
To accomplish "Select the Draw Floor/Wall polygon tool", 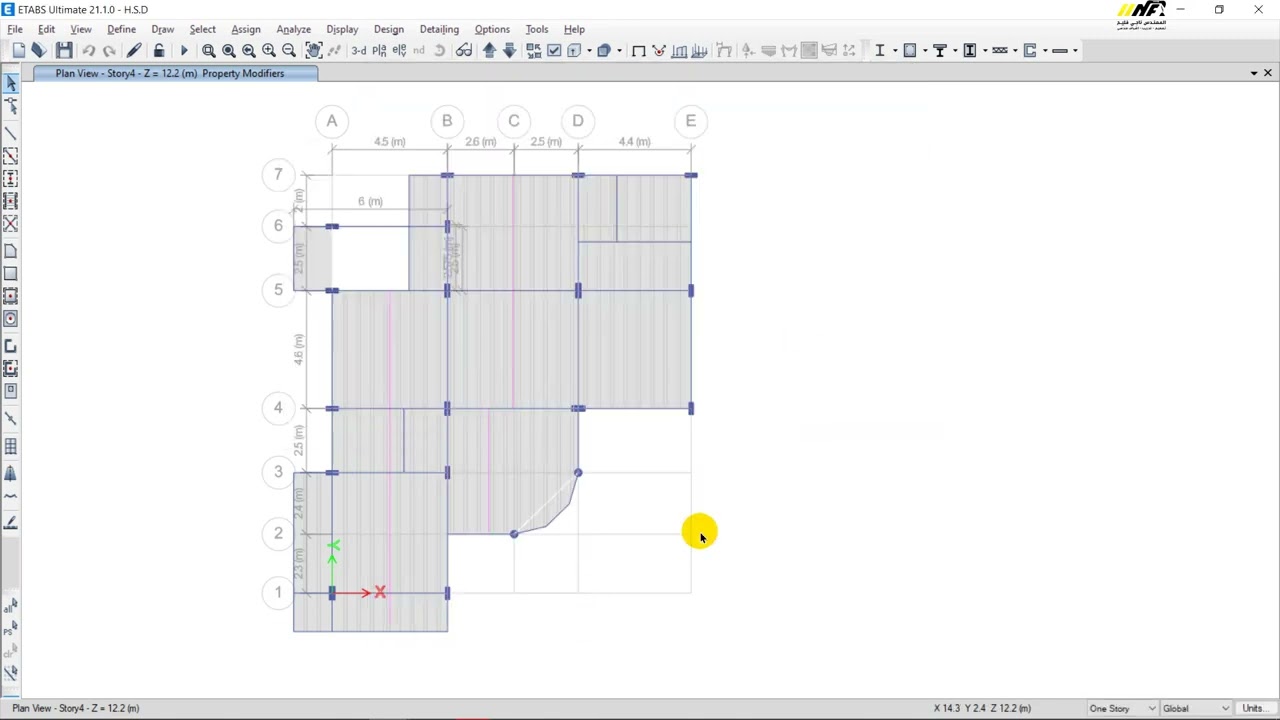I will [x=11, y=250].
